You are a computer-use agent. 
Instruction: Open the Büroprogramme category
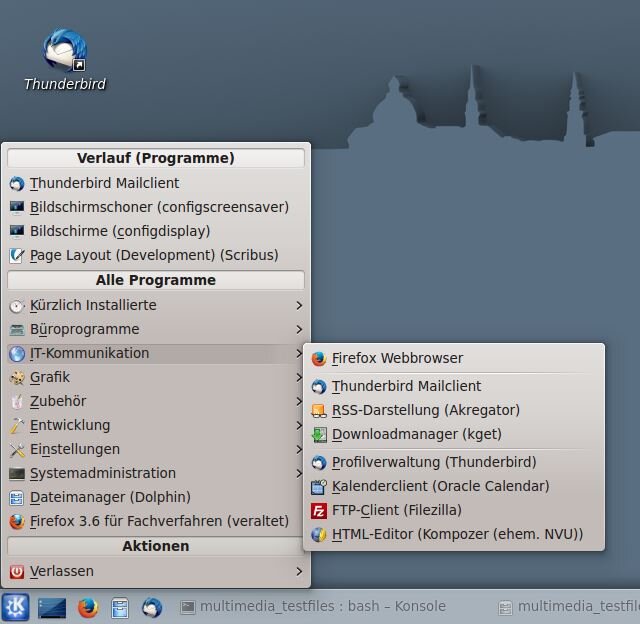156,330
